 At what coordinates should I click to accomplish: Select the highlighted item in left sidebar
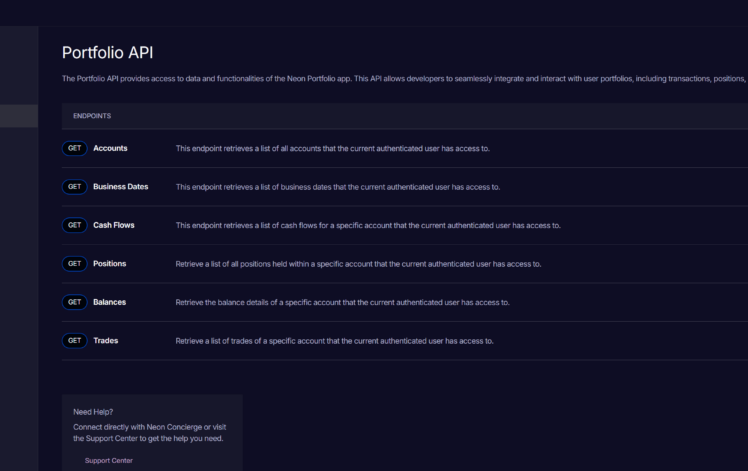(x=19, y=115)
